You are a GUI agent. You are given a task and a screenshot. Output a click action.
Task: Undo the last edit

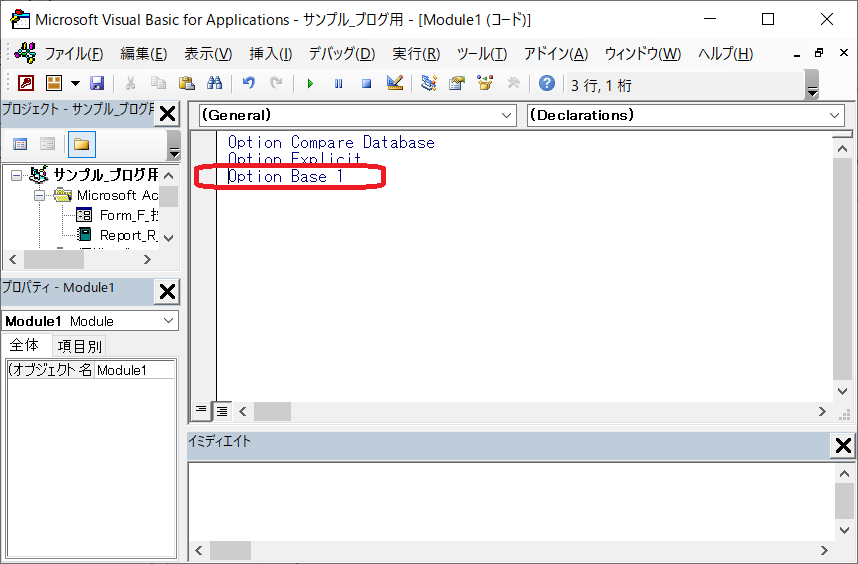[249, 83]
